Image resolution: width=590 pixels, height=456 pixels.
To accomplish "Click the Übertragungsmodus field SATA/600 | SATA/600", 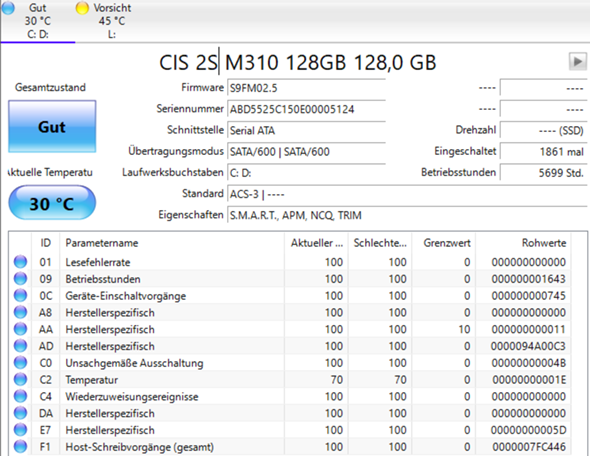I will click(306, 152).
